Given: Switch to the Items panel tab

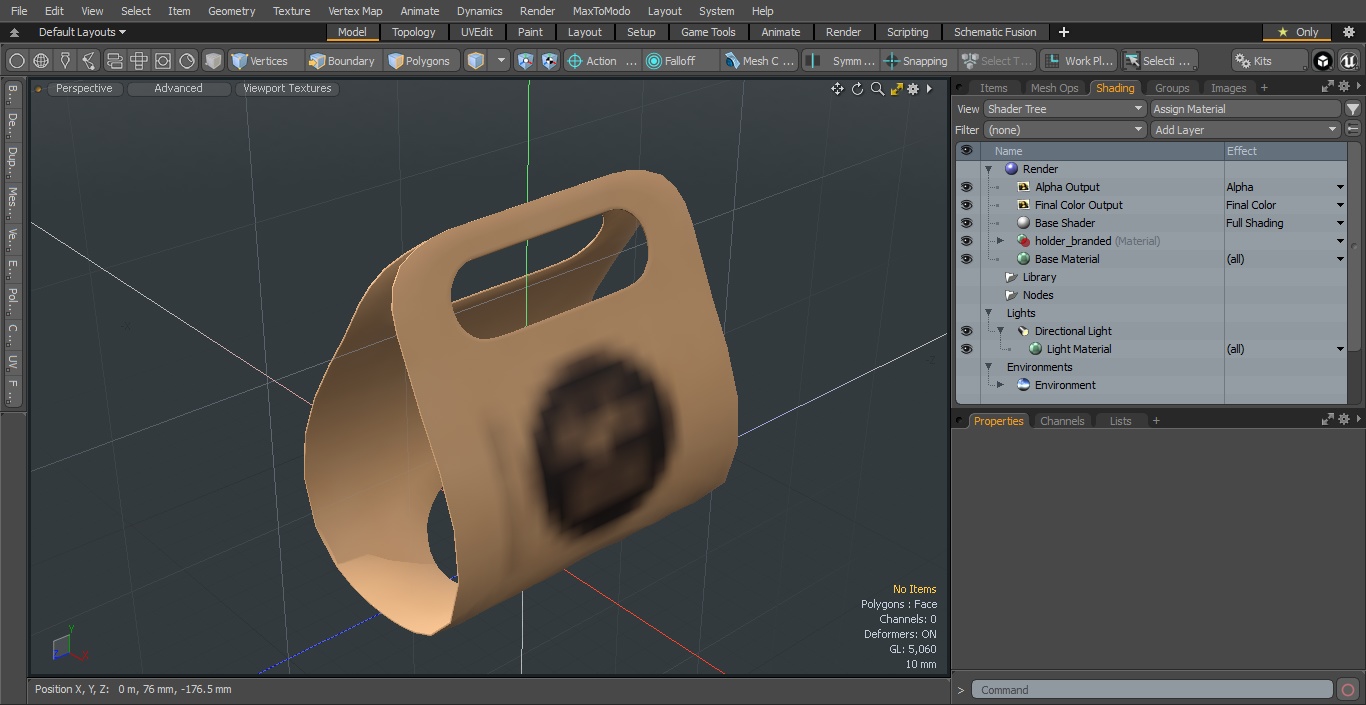Looking at the screenshot, I should click(993, 88).
